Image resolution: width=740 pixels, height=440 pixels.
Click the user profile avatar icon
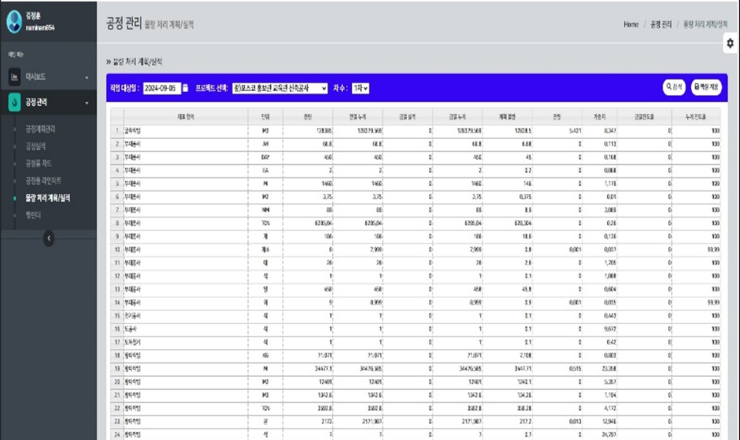tap(13, 22)
